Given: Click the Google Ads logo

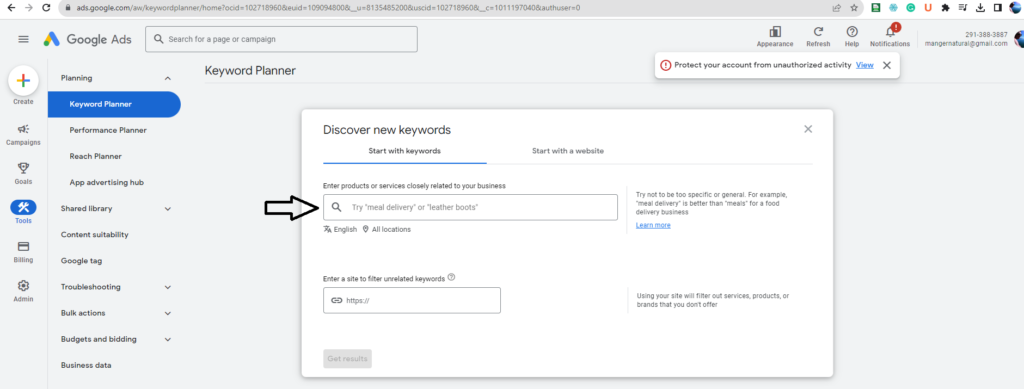Looking at the screenshot, I should pyautogui.click(x=88, y=39).
